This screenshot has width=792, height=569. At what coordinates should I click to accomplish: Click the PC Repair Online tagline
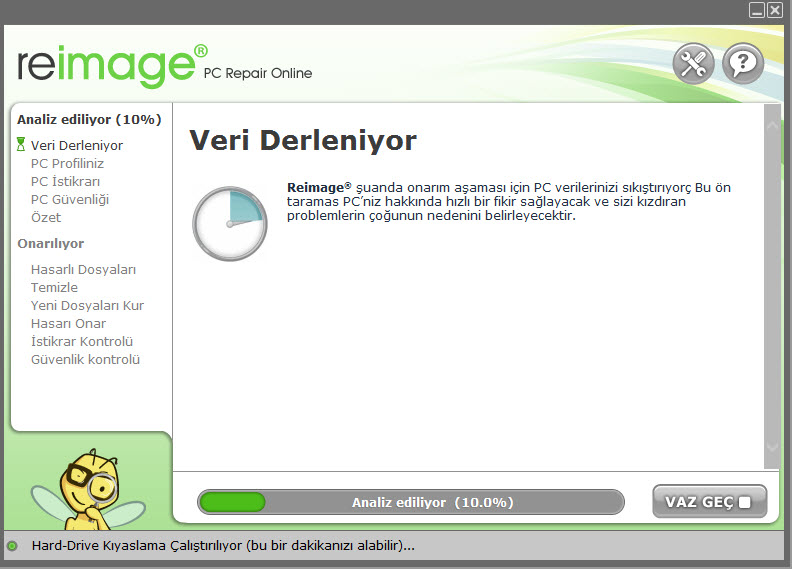tap(258, 73)
